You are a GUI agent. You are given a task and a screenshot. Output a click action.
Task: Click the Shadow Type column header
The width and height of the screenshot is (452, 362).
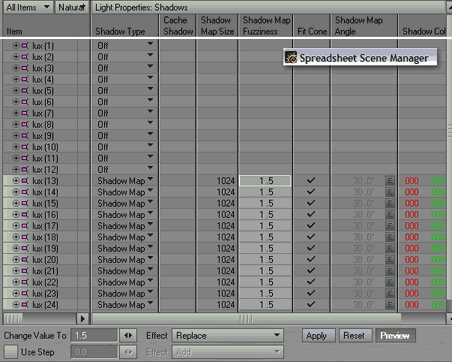125,26
